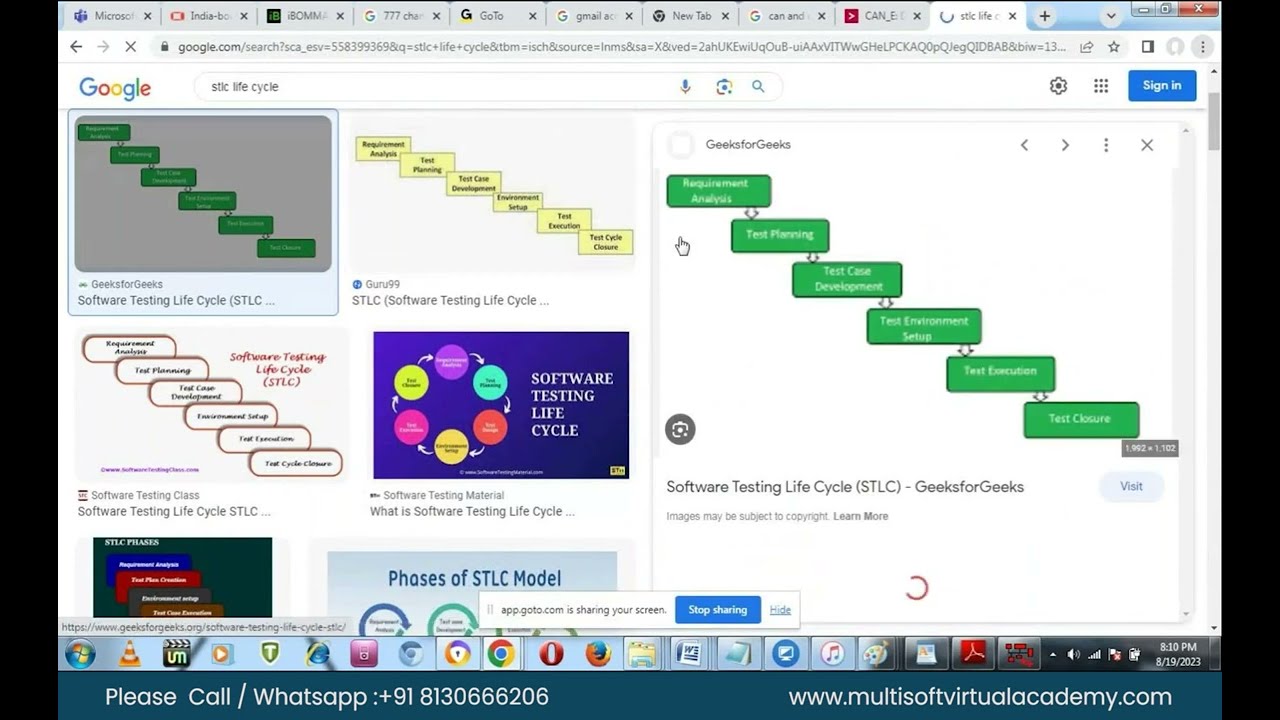Open Adobe Reader from taskbar
Image resolution: width=1280 pixels, height=720 pixels.
pyautogui.click(x=972, y=654)
